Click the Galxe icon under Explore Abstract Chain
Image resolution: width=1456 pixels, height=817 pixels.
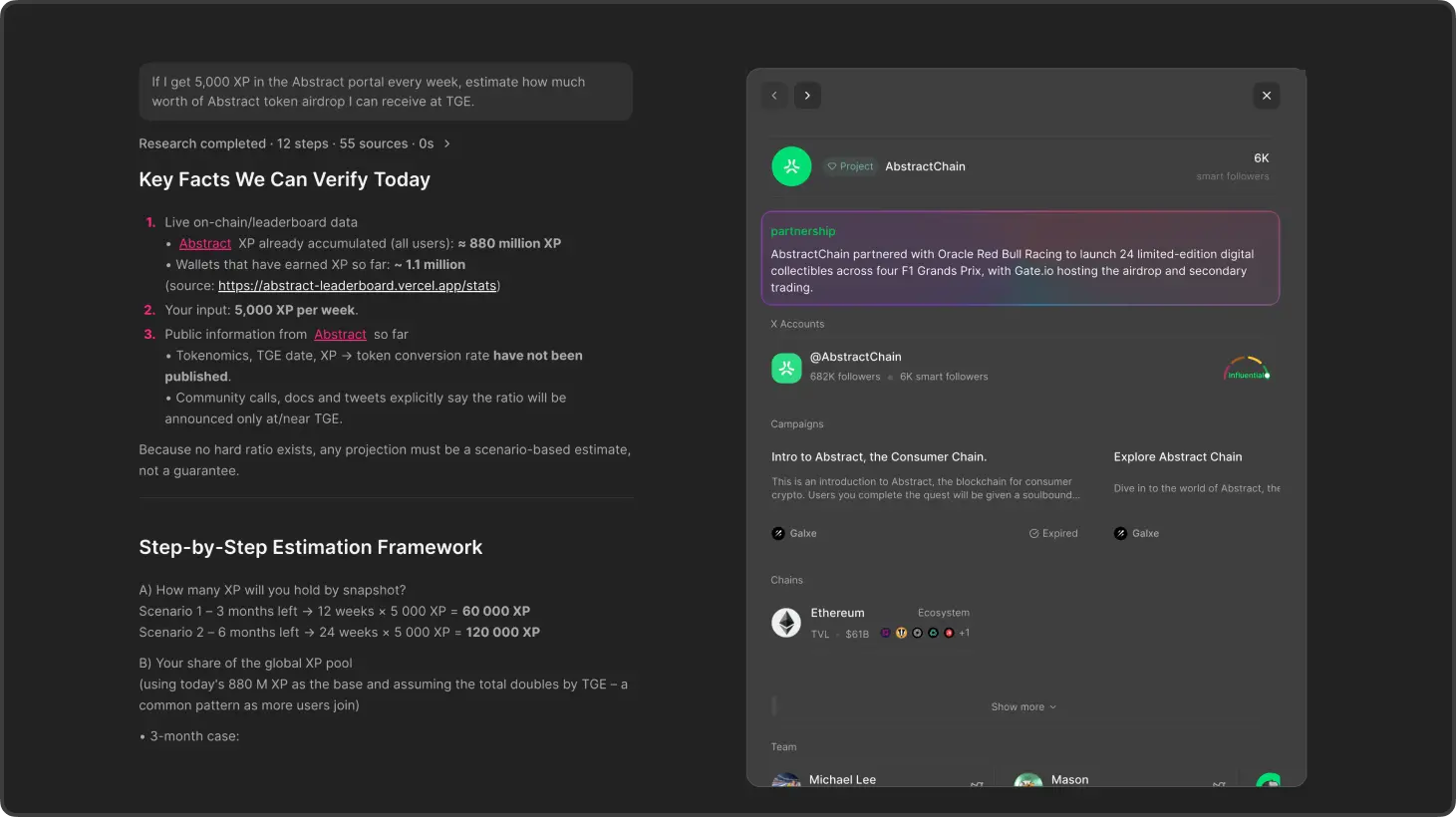point(1120,533)
